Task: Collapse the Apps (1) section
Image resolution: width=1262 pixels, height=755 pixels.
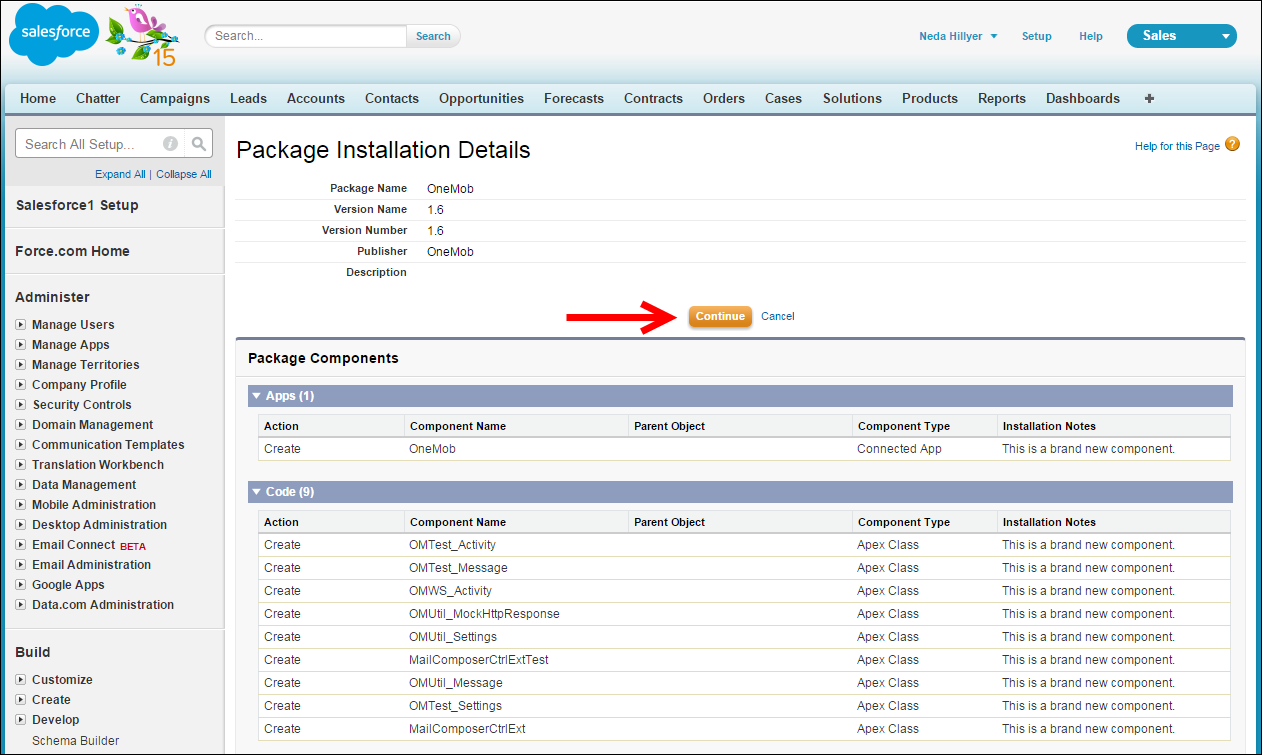Action: click(x=256, y=396)
